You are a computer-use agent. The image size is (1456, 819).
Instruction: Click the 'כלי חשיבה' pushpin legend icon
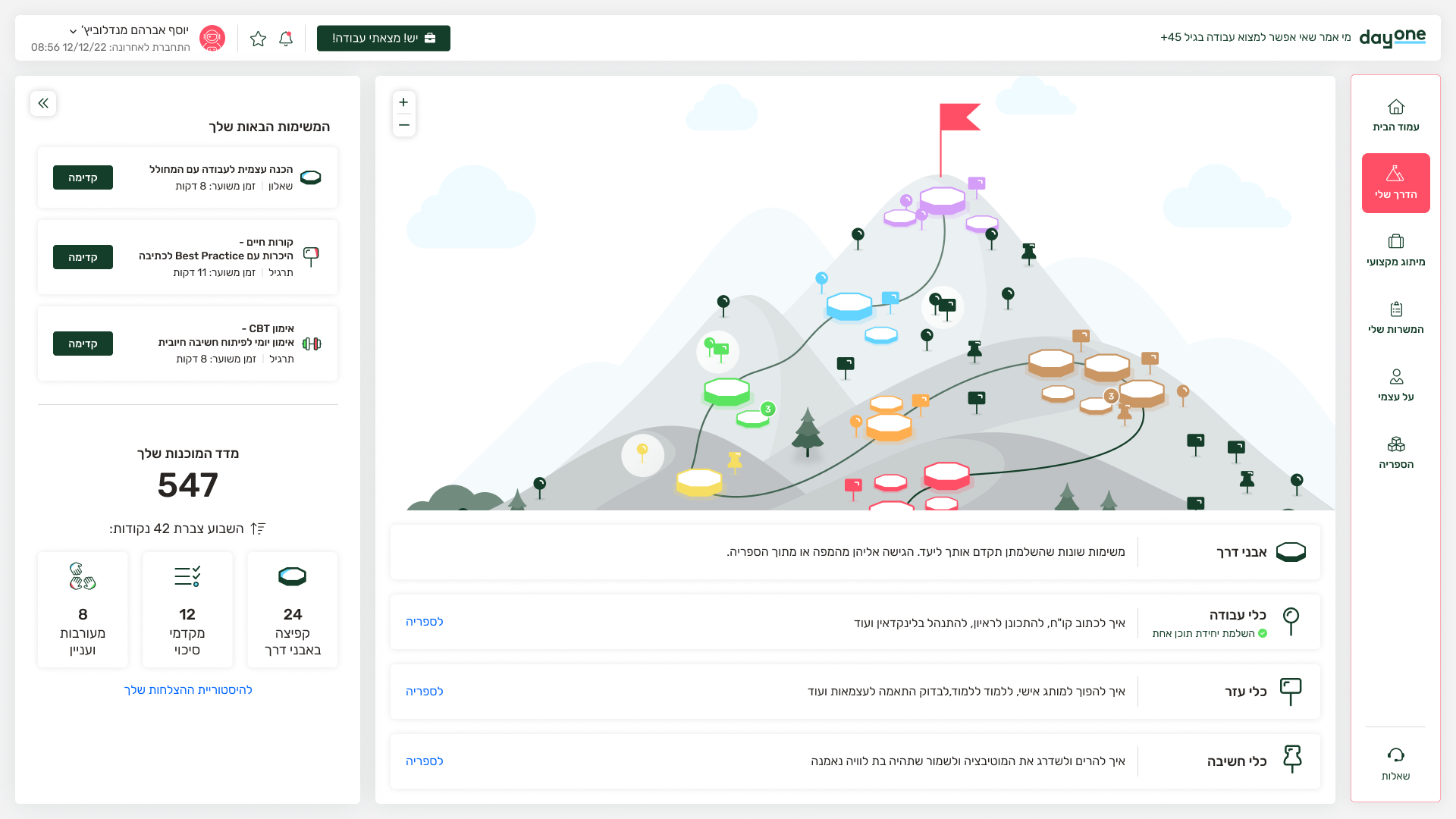1291,759
